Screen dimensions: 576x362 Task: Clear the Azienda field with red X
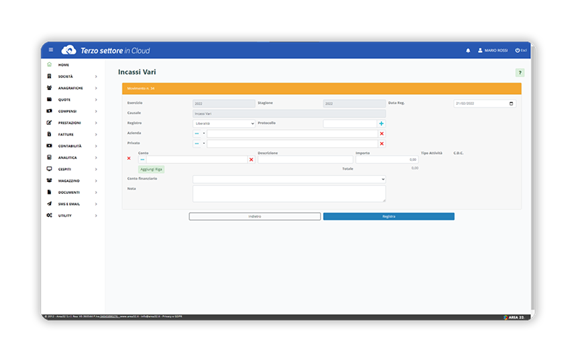[382, 134]
